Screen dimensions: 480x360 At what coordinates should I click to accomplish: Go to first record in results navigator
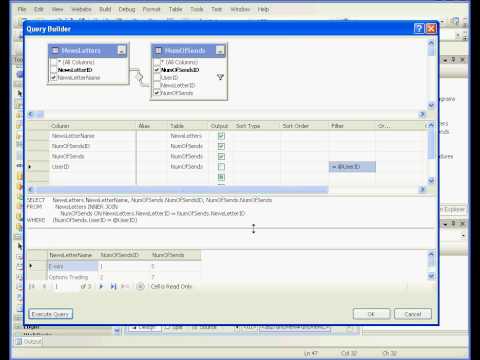coord(32,286)
